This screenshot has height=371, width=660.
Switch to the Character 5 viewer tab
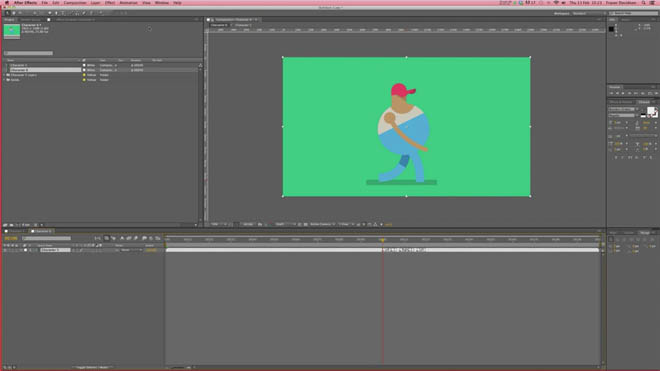coord(243,25)
